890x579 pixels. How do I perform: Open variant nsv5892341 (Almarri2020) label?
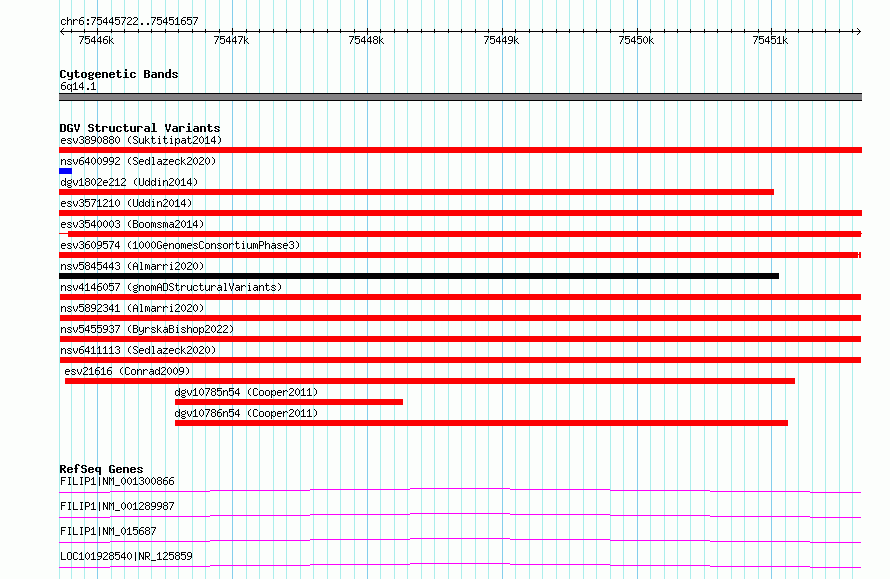(132, 308)
